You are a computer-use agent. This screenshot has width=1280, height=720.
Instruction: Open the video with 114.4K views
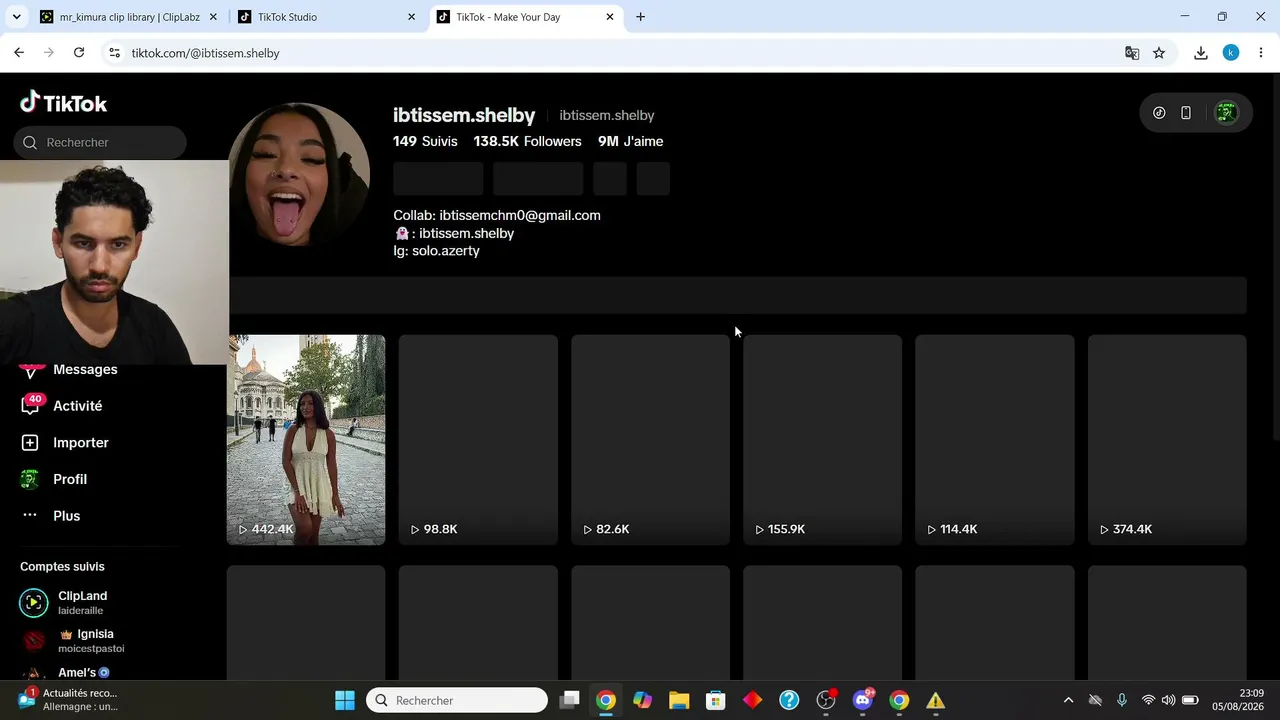995,440
